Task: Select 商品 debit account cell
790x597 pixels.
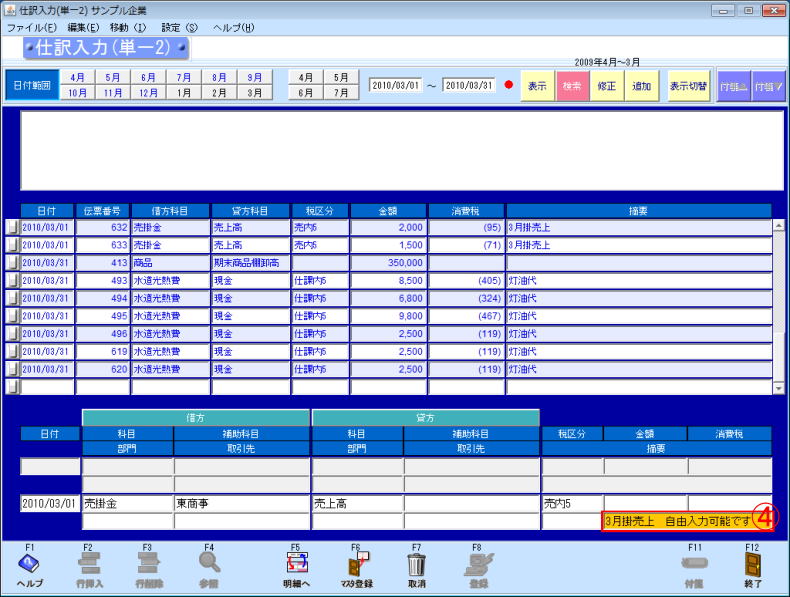Action: [x=170, y=262]
